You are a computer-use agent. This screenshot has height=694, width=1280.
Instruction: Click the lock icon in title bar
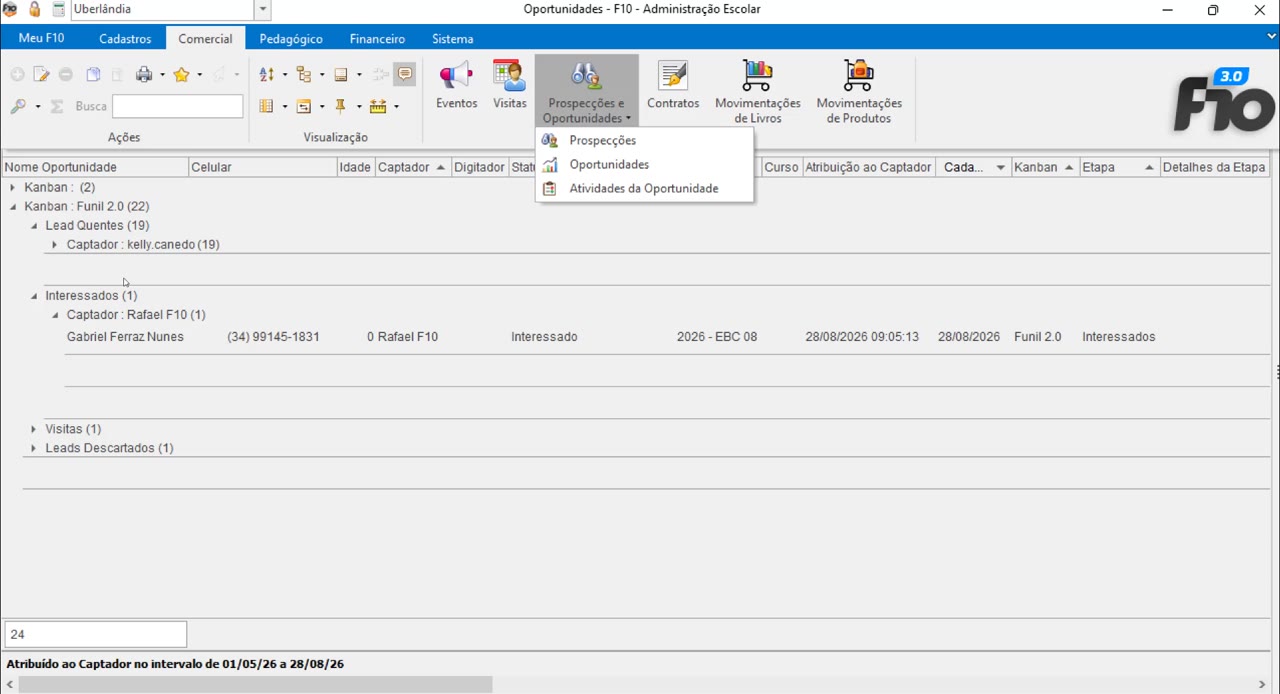tap(35, 10)
